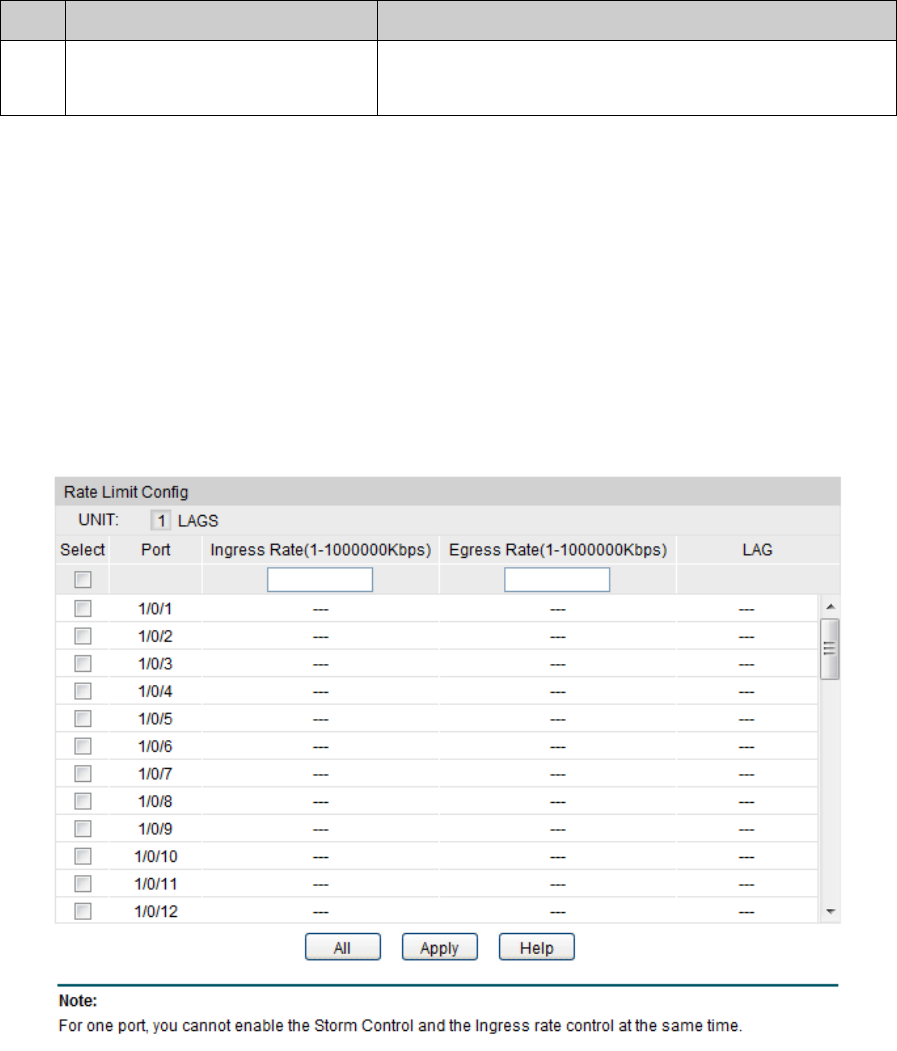Click the scrollbar down arrow

point(830,912)
